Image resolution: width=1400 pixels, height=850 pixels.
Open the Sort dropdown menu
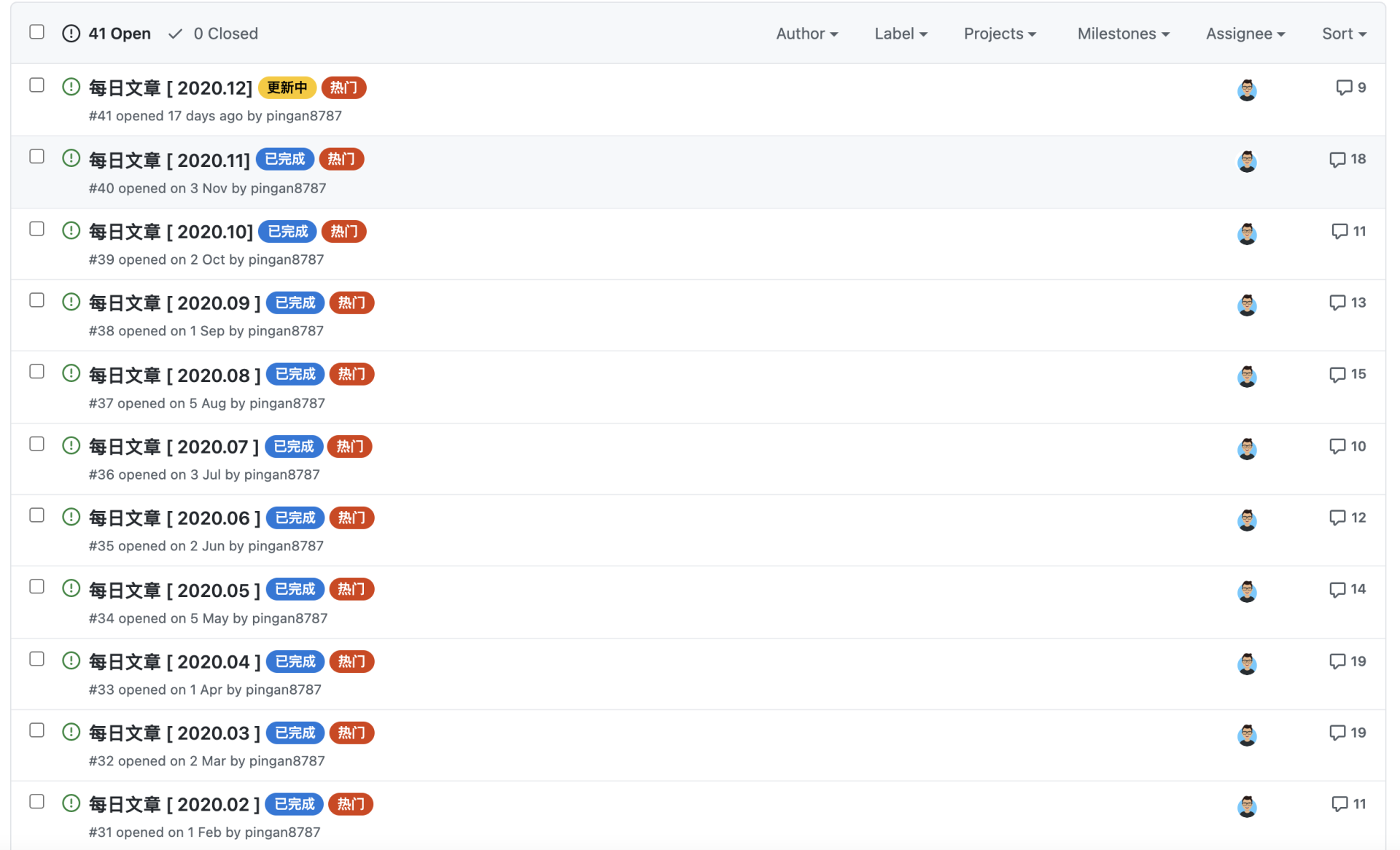(1344, 34)
